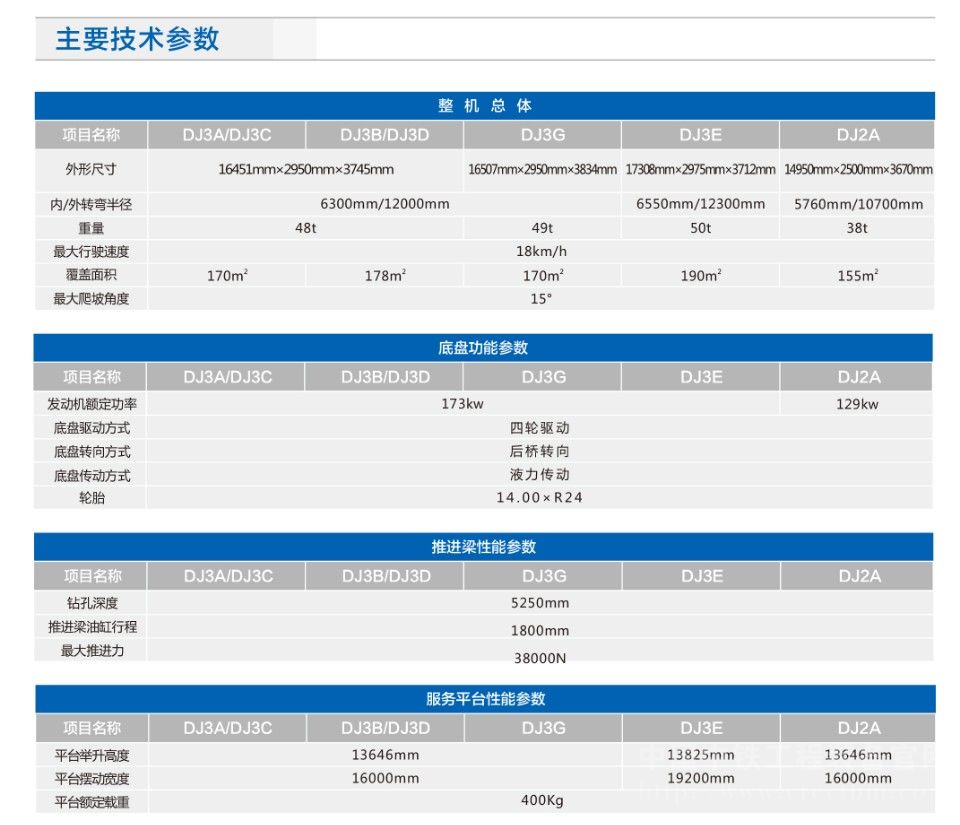
Task: Click the 18km/h maximum speed value
Action: (x=541, y=251)
